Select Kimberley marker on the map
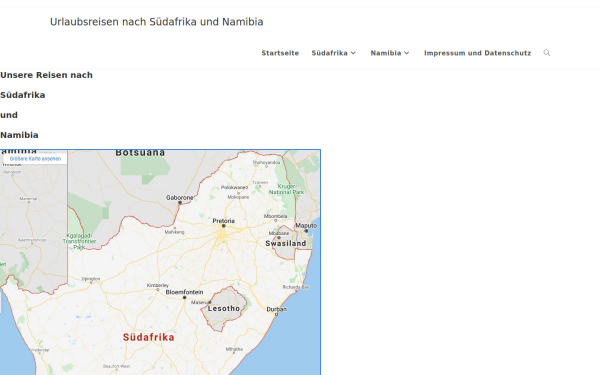This screenshot has height=375, width=600. point(158,289)
